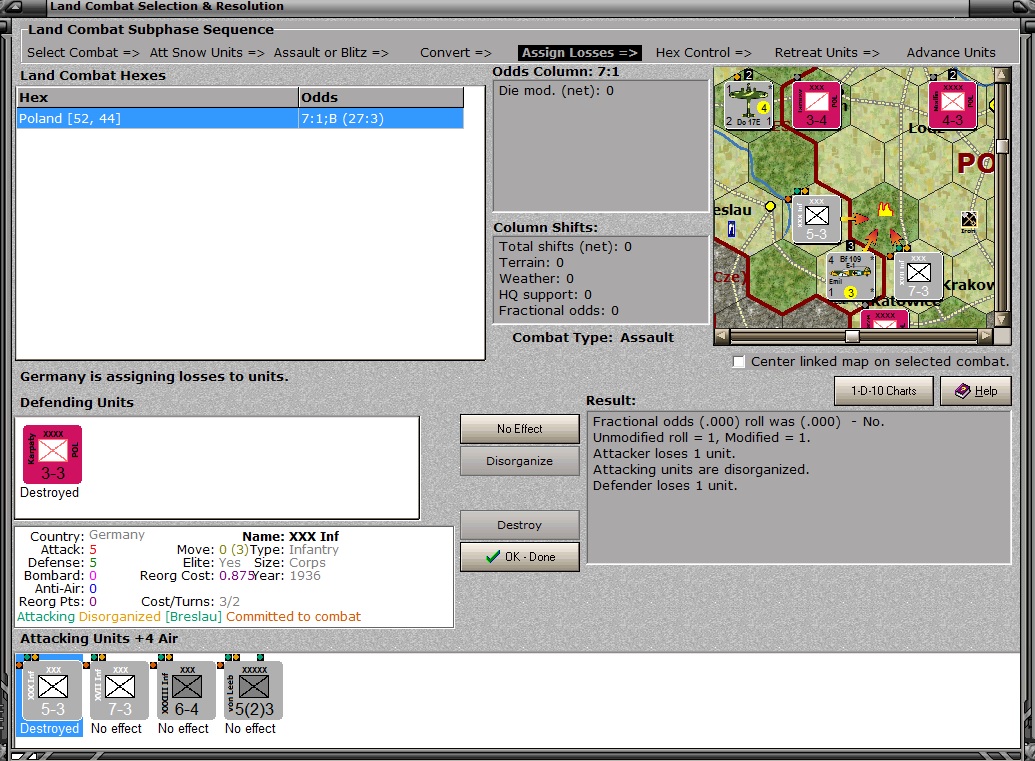Click the Polish 4-3 army counter on map

point(952,105)
